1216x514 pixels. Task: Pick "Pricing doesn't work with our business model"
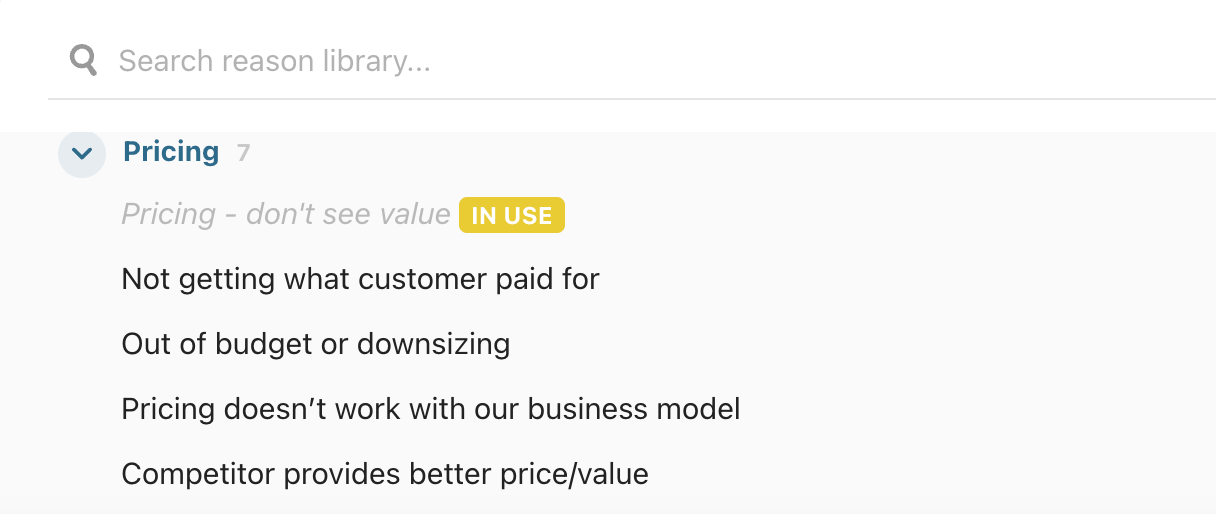point(430,409)
